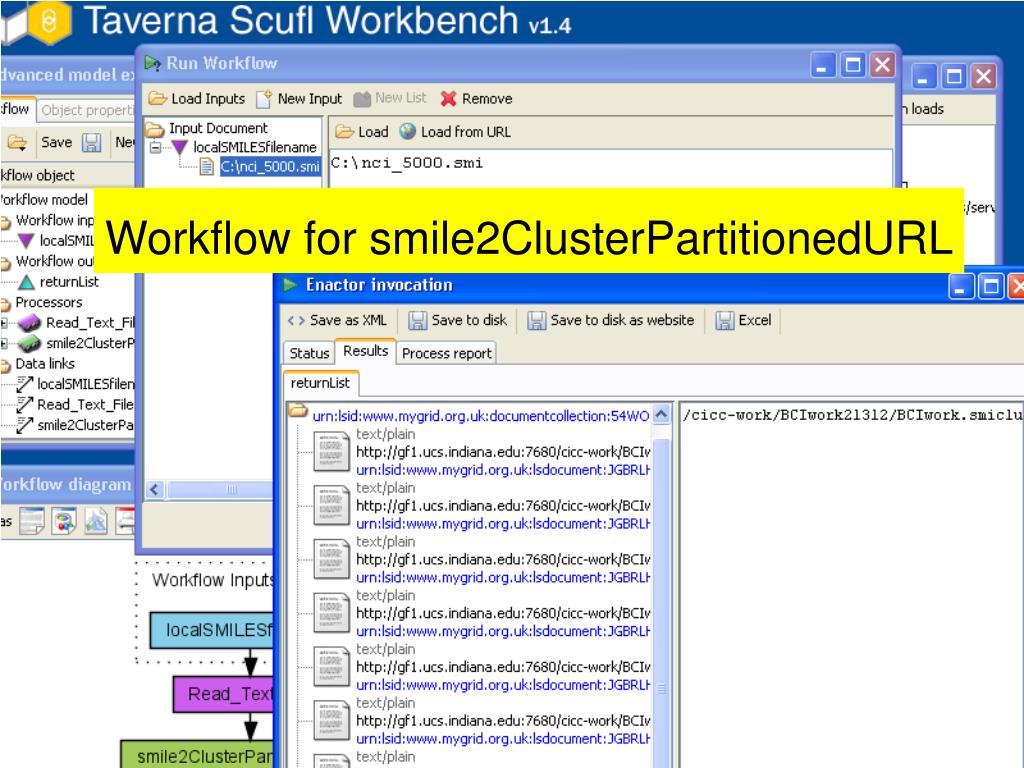Select the Processors folder in model tree
Viewport: 1024px width, 768px height.
(x=48, y=302)
